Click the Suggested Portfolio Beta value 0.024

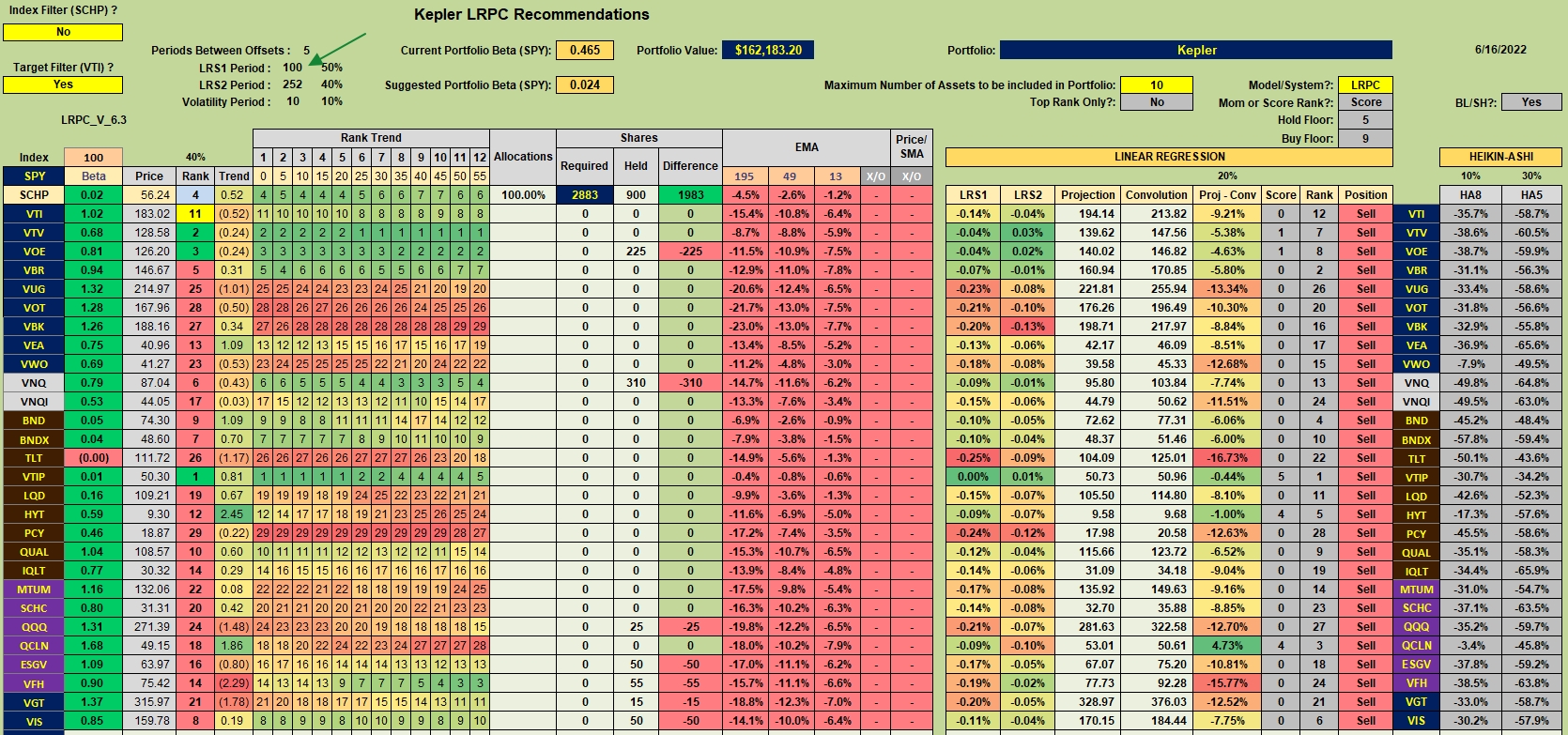[585, 84]
